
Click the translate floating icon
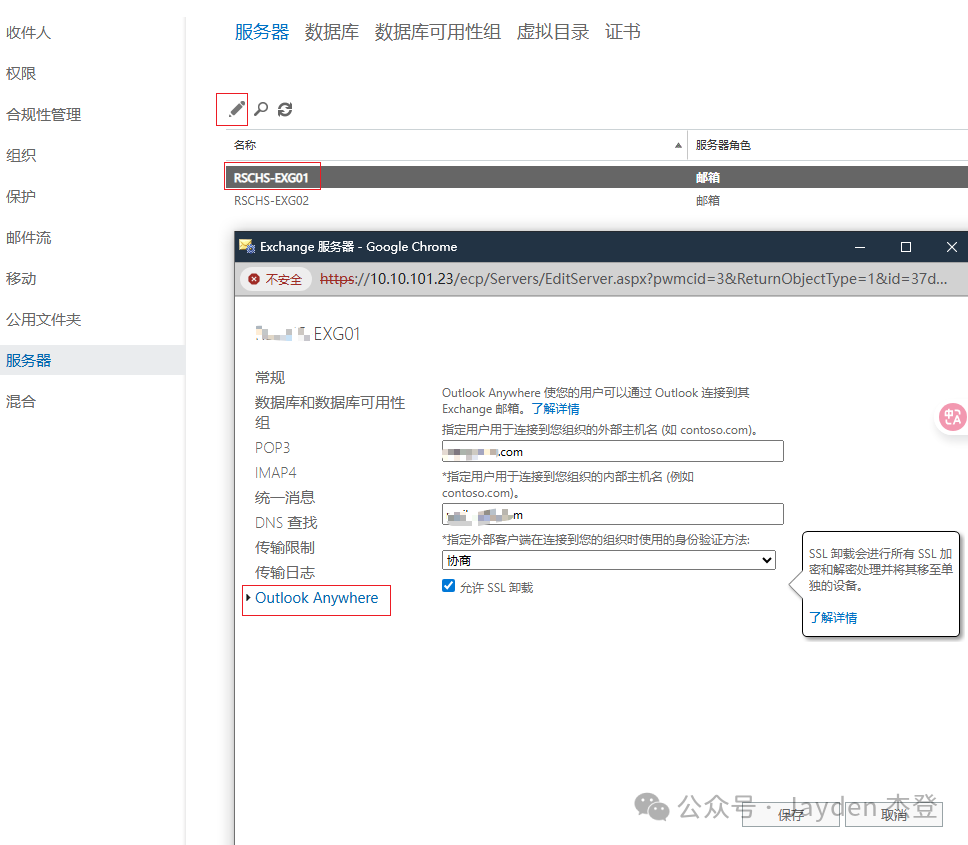[952, 417]
